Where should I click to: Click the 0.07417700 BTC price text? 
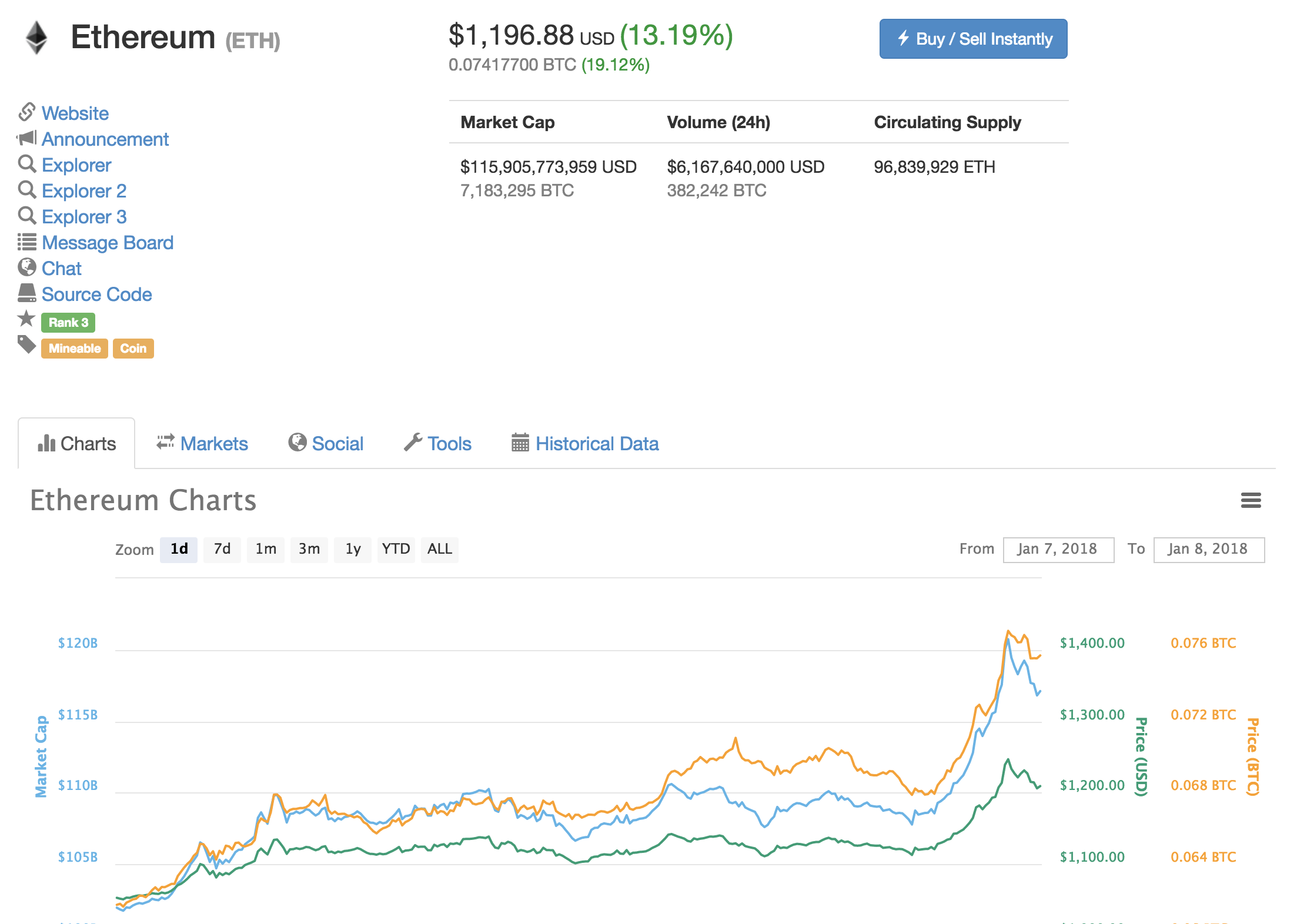pos(512,65)
